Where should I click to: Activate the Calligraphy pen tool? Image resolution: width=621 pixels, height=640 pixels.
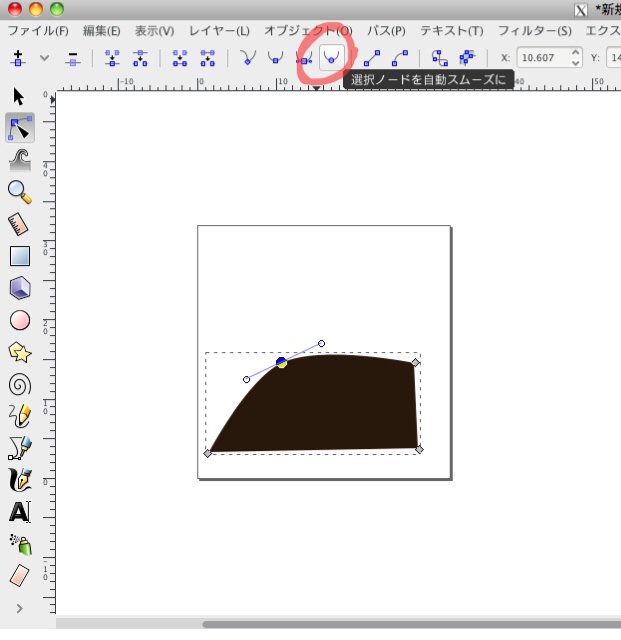click(19, 479)
